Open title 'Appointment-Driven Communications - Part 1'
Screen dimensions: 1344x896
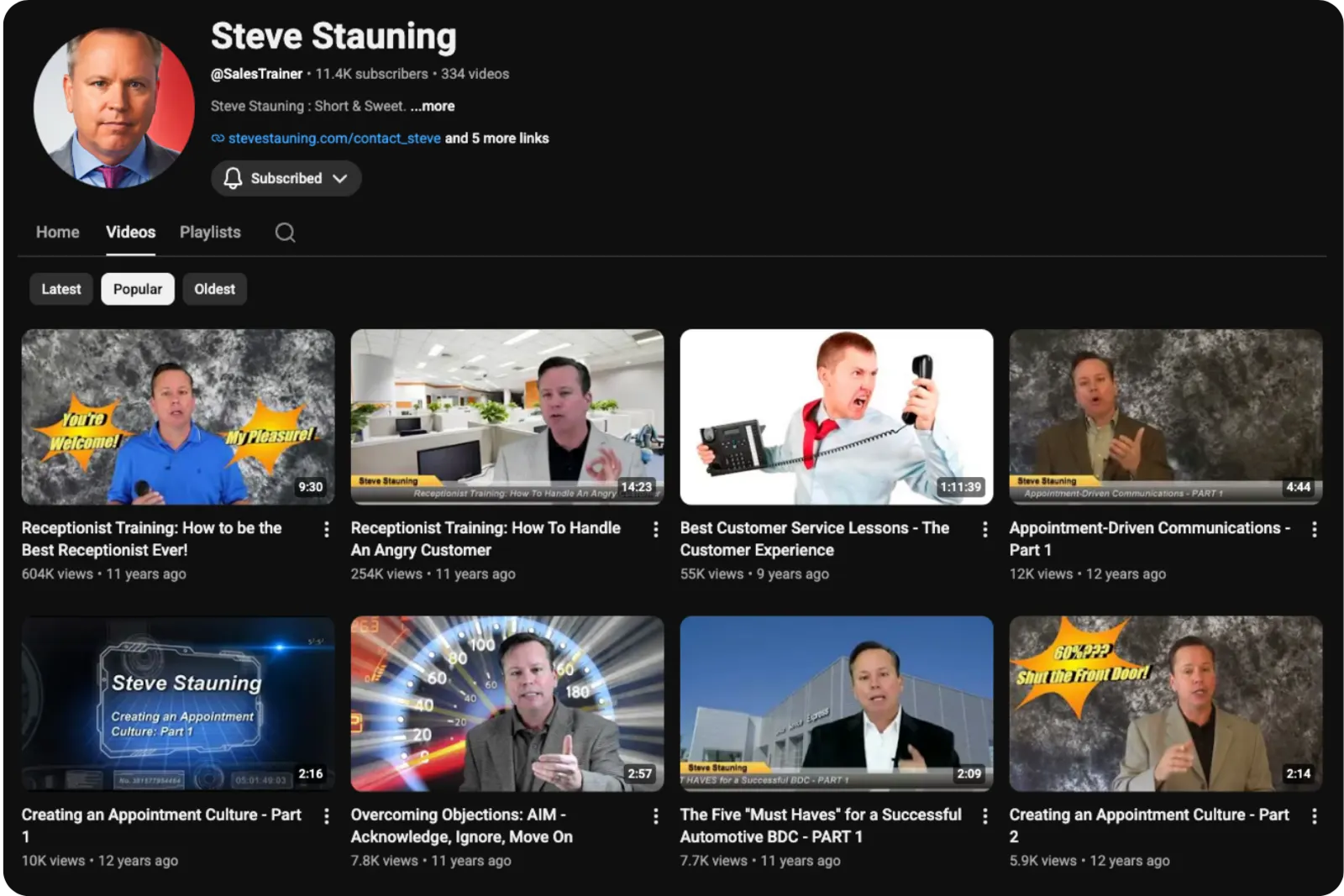pyautogui.click(x=1149, y=539)
